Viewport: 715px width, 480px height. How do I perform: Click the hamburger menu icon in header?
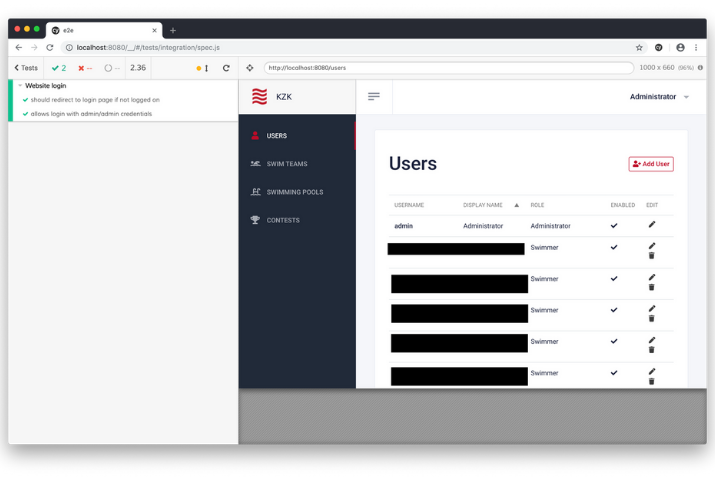click(374, 96)
